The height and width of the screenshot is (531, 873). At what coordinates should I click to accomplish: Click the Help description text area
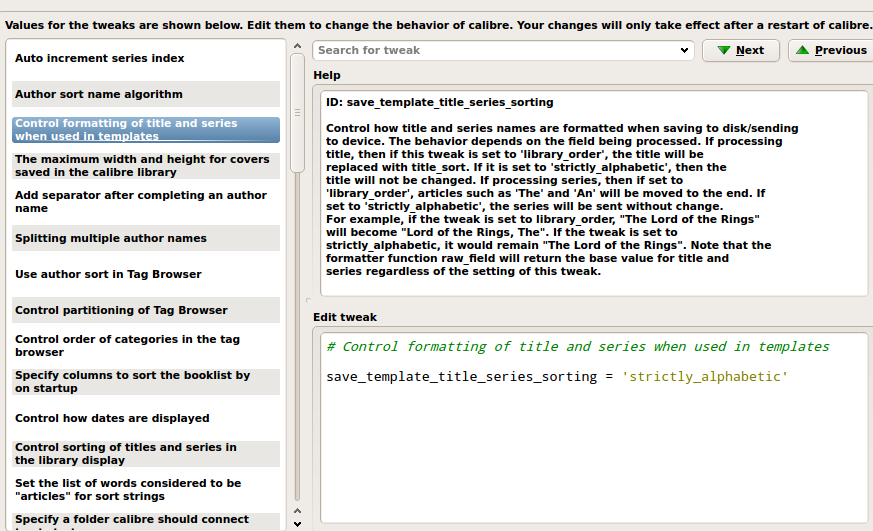click(594, 193)
